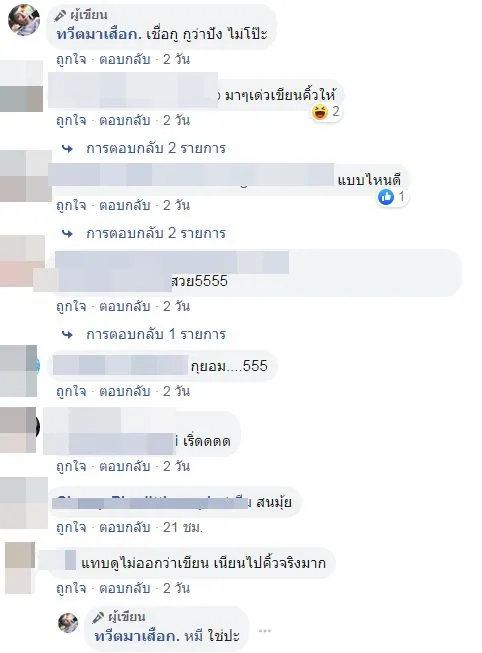Click the reply arrow icon under สวย5555 comment
Viewport: 482px width, 653px height.
coord(67,334)
